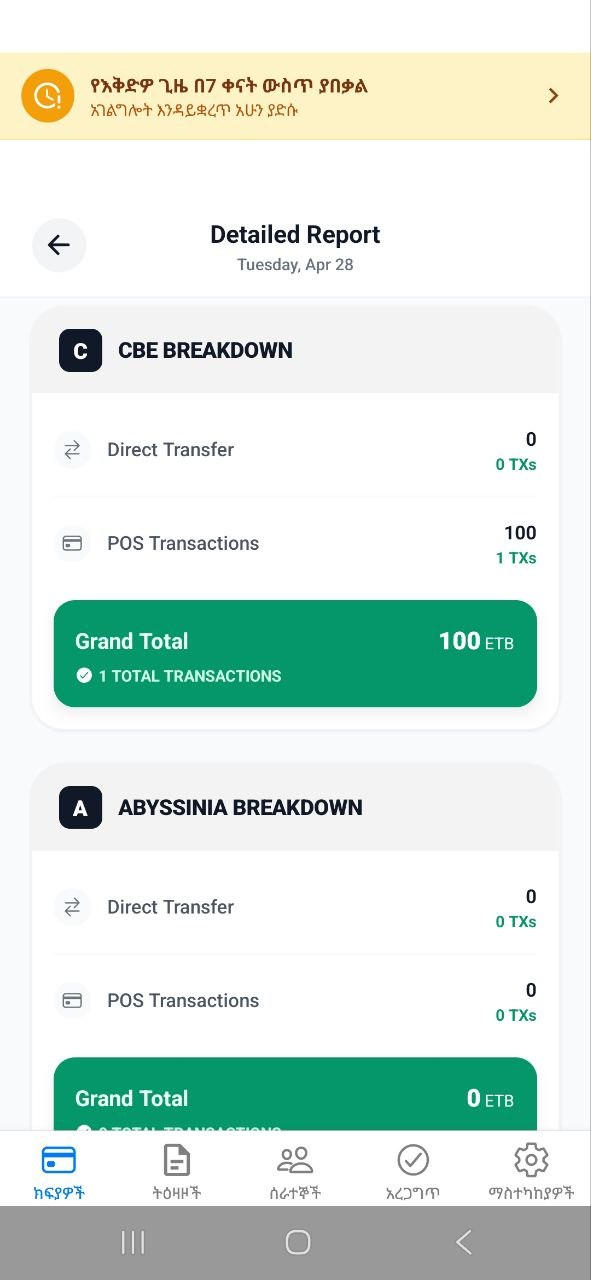Tap the employees people icon labeled ሰራተኞች

tap(295, 1158)
